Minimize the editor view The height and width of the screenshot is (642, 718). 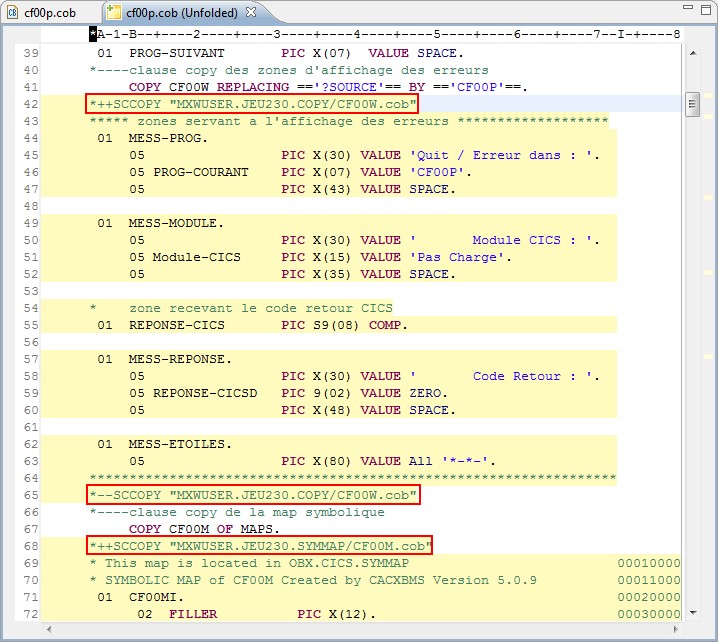point(688,7)
